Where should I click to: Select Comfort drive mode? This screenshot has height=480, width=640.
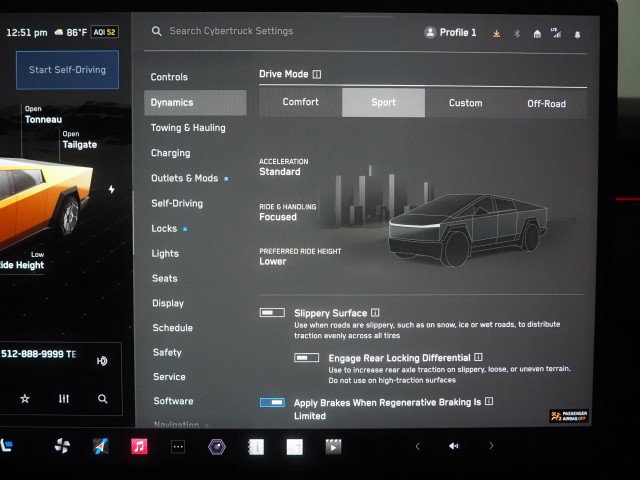300,102
